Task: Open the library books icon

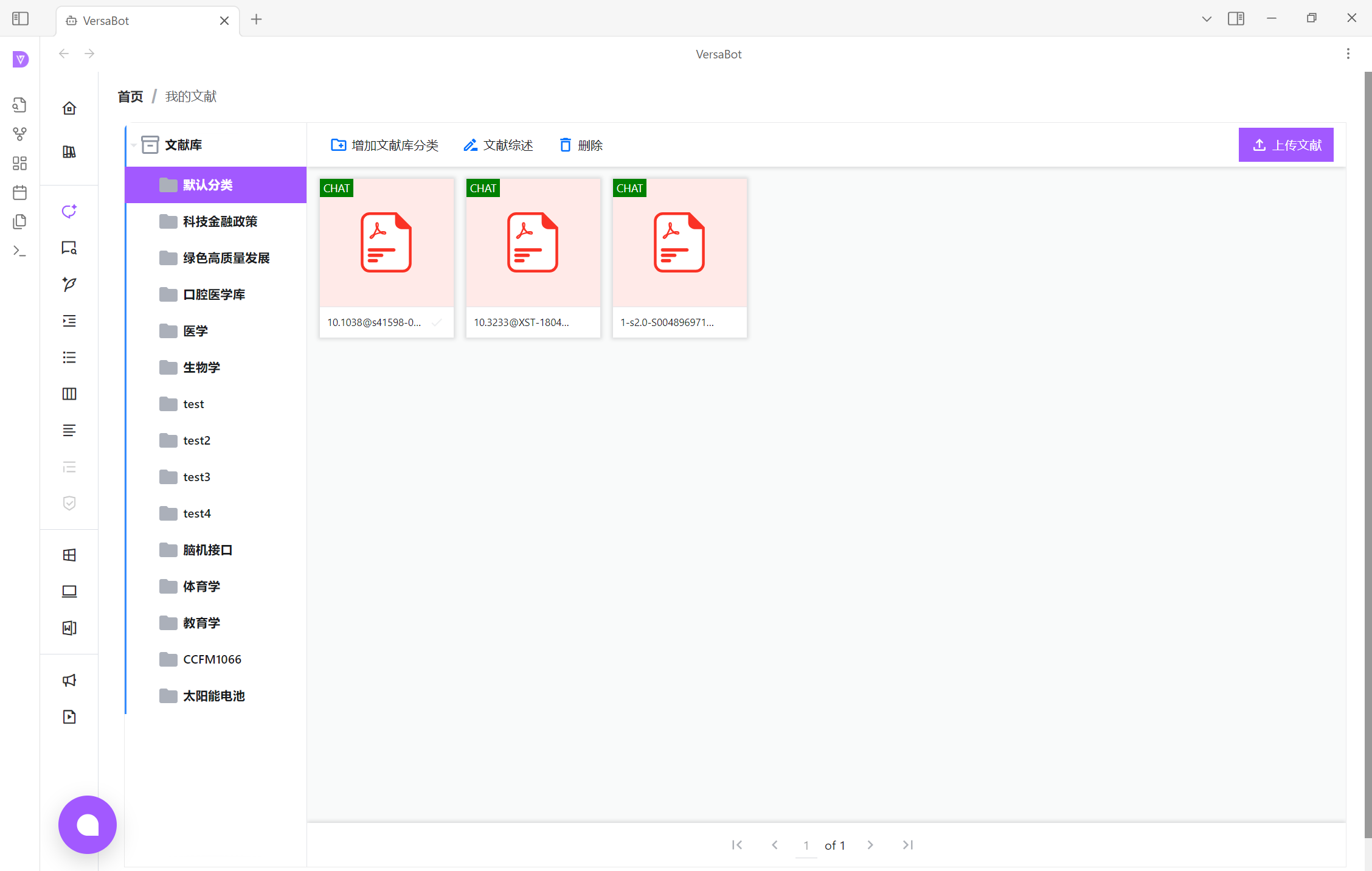Action: tap(69, 152)
